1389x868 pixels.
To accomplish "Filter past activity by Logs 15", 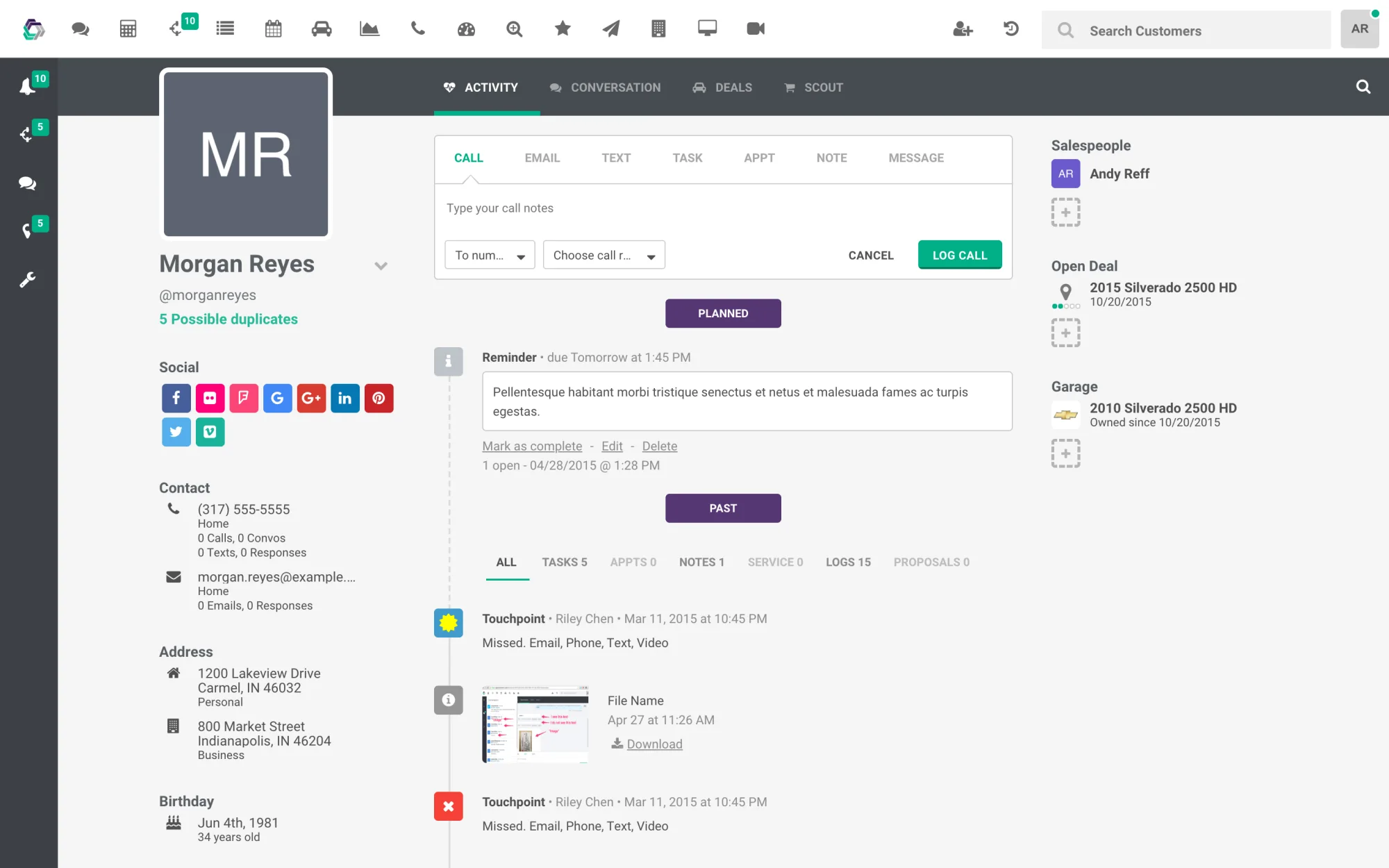I will pyautogui.click(x=848, y=562).
